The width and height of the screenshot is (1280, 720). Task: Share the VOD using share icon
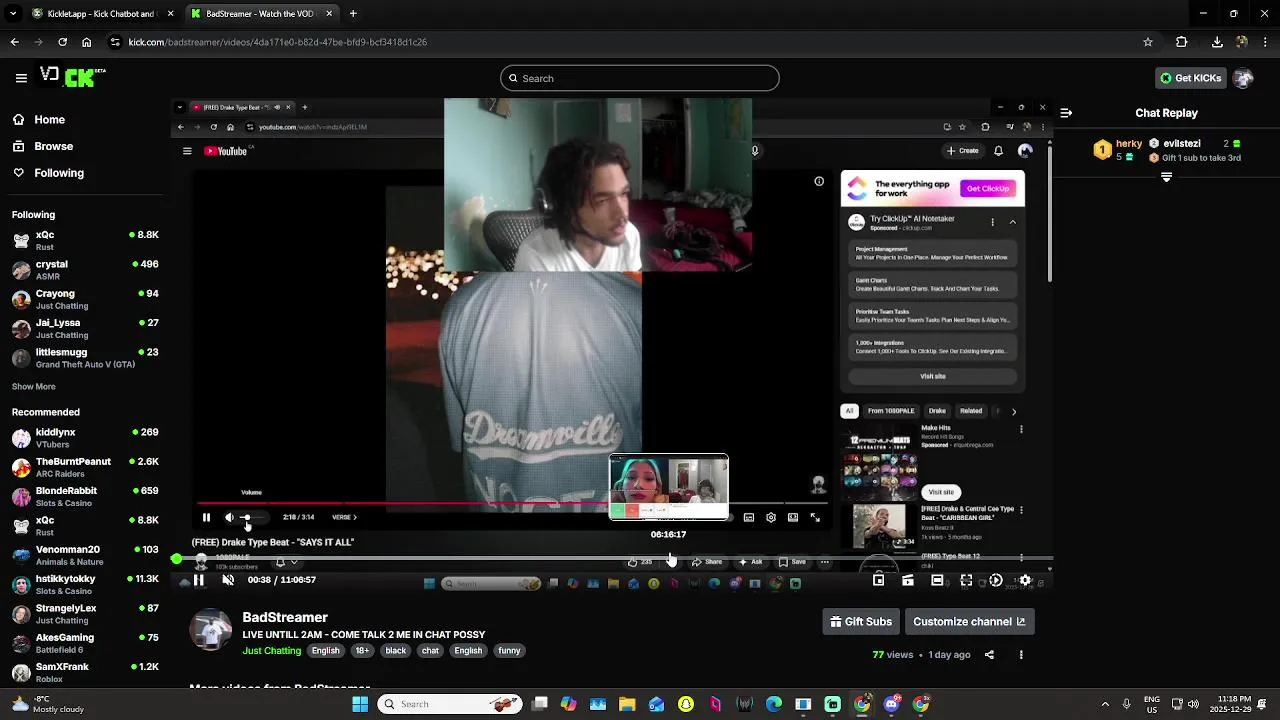pyautogui.click(x=989, y=655)
